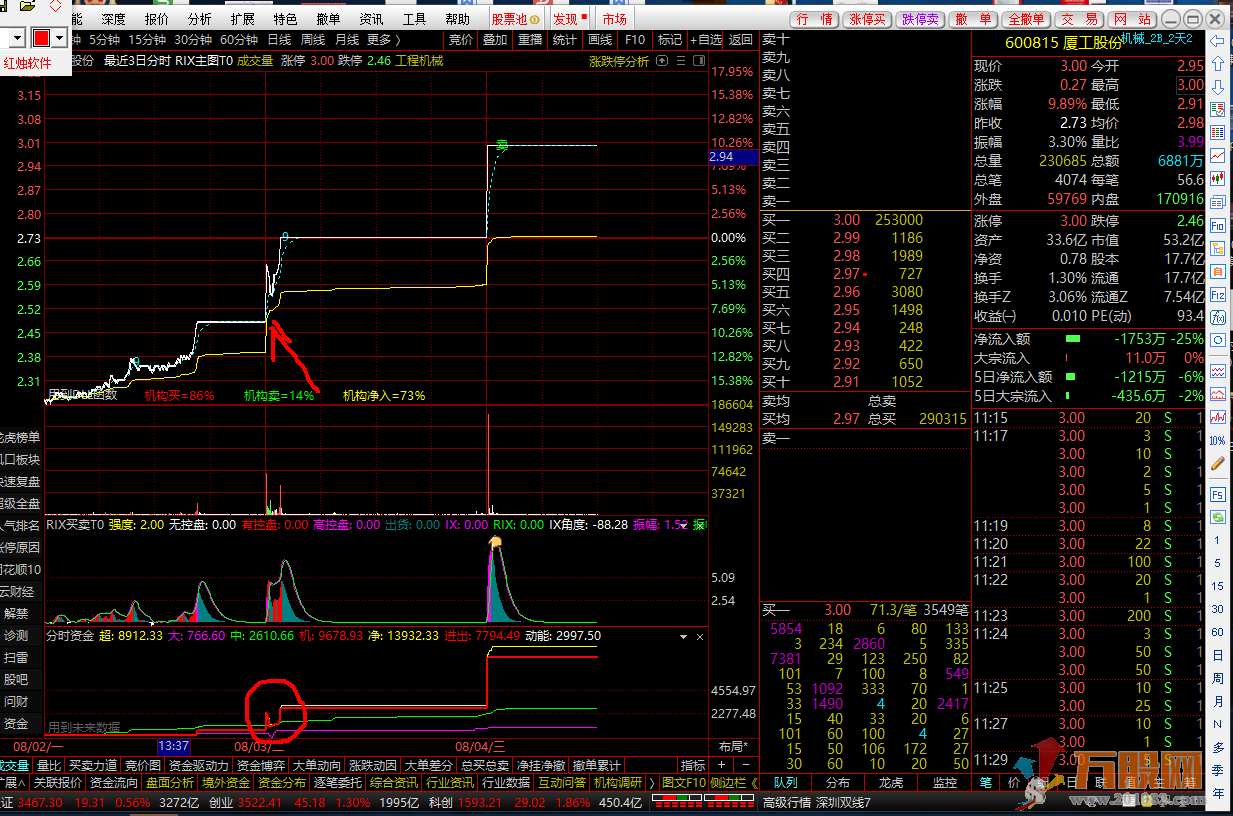Screen dimensions: 1233x816
Task: Click the up arrow icon in right sidebar
Action: click(x=1217, y=64)
